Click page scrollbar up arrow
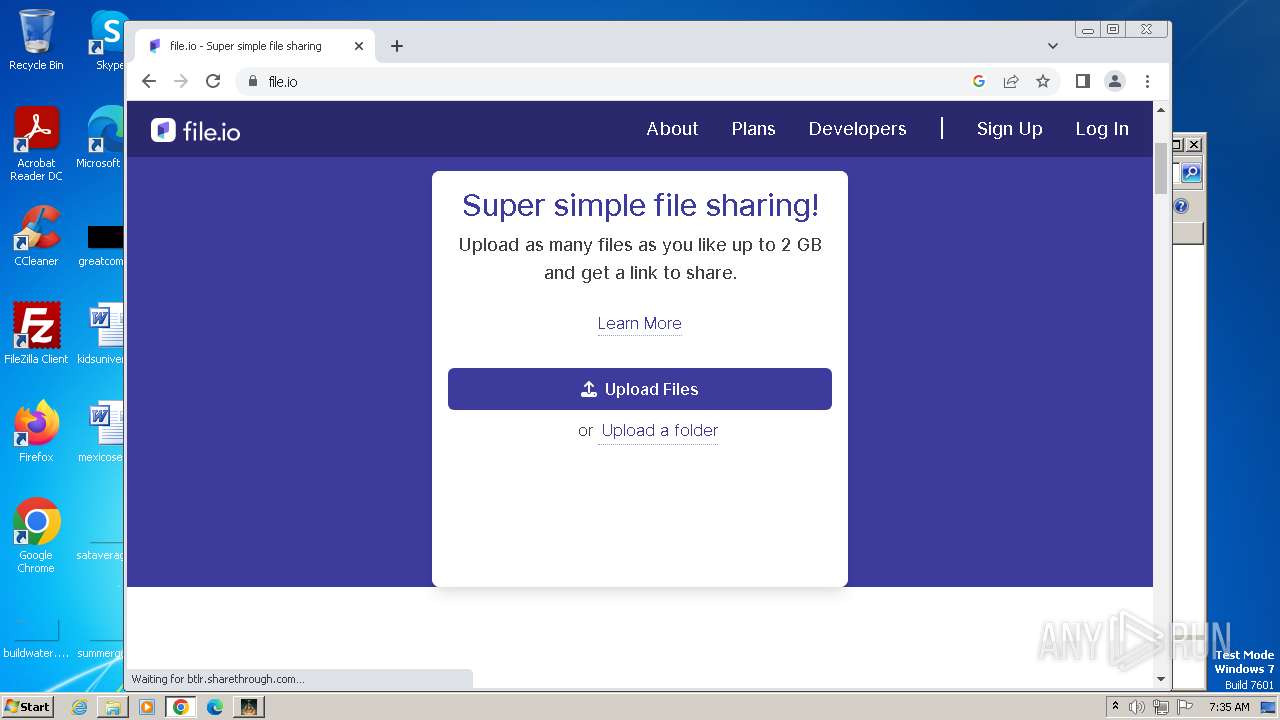Image resolution: width=1280 pixels, height=720 pixels. click(x=1160, y=109)
